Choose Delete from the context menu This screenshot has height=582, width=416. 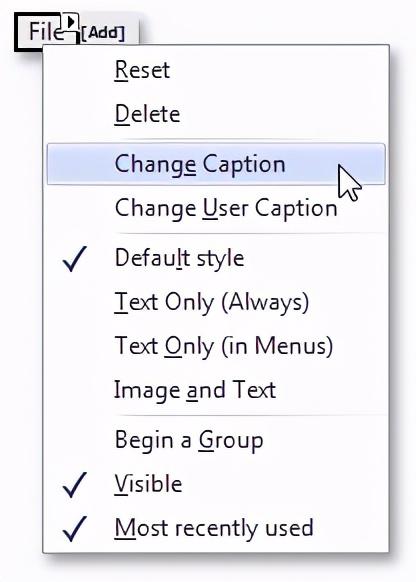[x=216, y=114]
